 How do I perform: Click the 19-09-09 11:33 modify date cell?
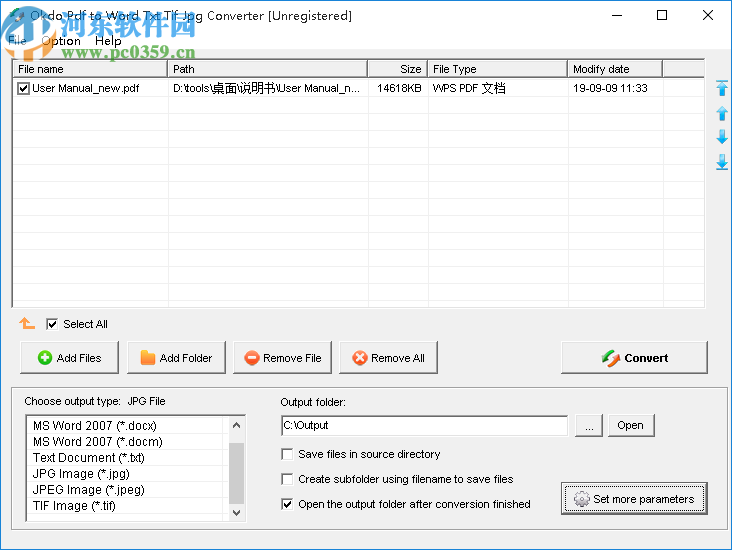[610, 88]
